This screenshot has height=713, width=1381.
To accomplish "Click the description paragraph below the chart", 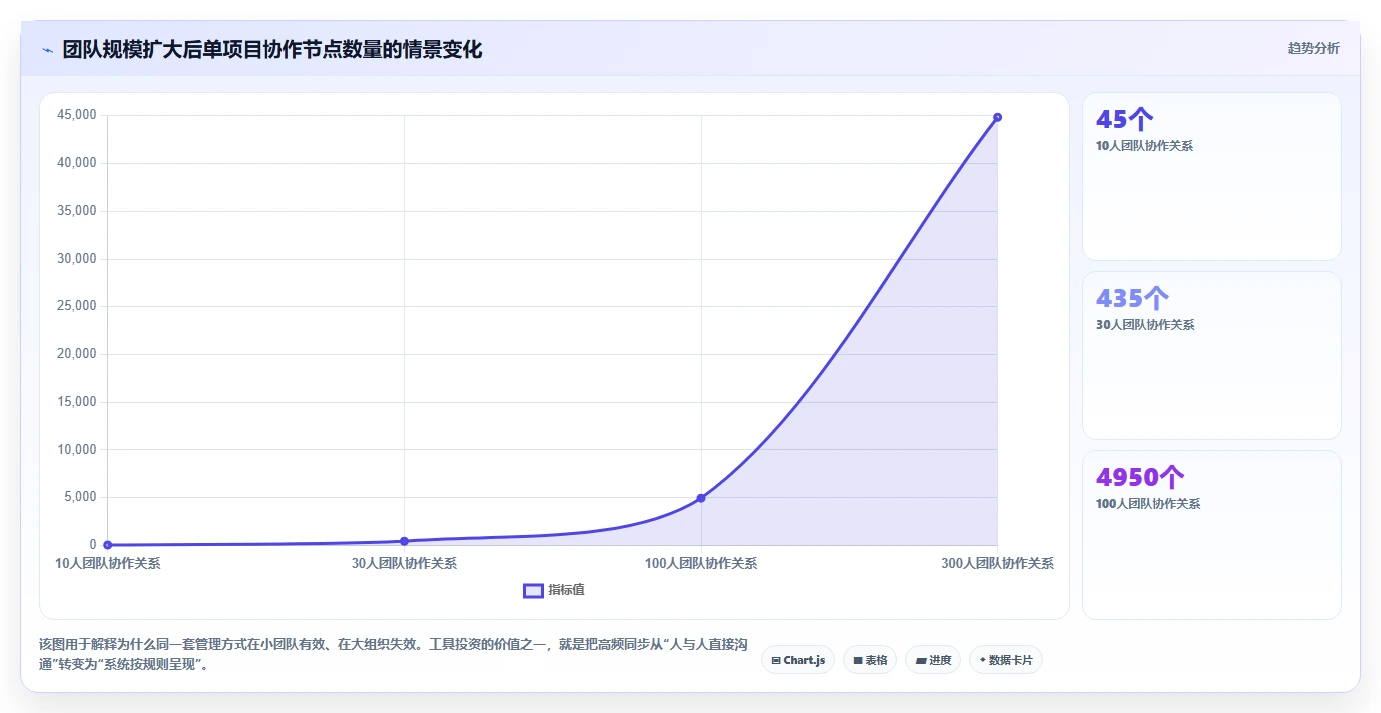I will (393, 655).
